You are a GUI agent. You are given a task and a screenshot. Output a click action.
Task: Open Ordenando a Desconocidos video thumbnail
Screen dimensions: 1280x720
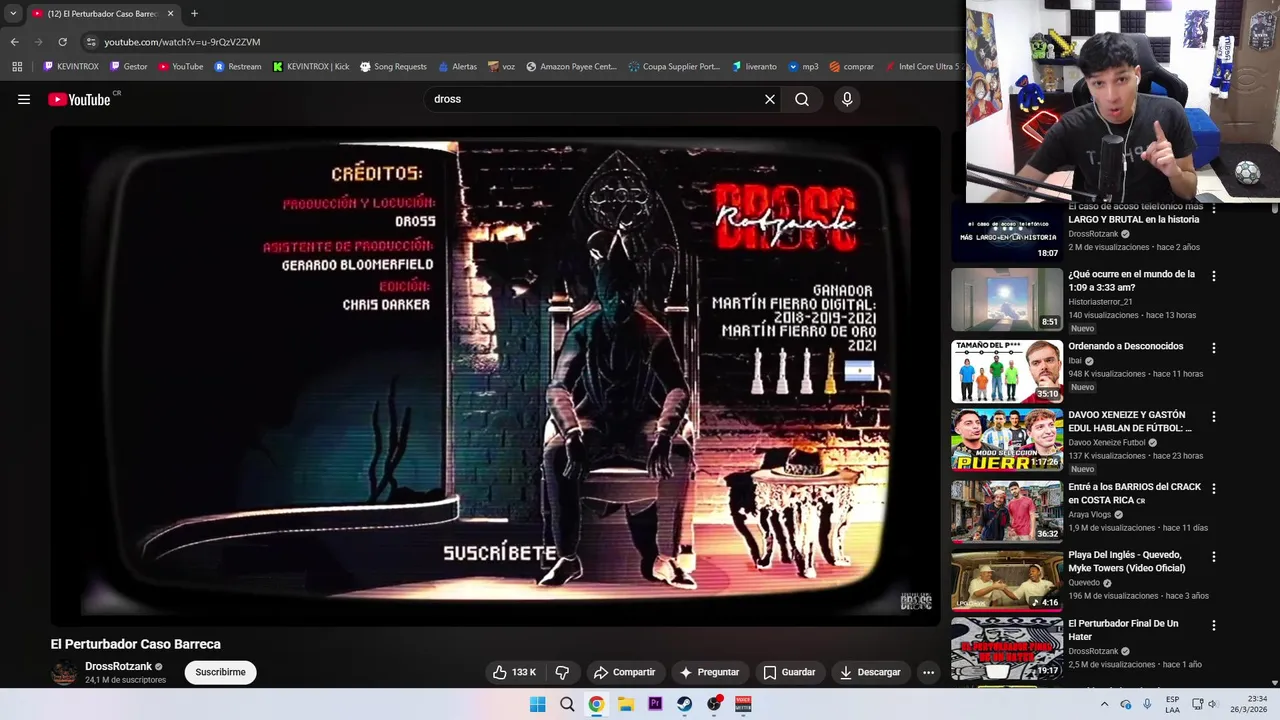tap(1006, 371)
